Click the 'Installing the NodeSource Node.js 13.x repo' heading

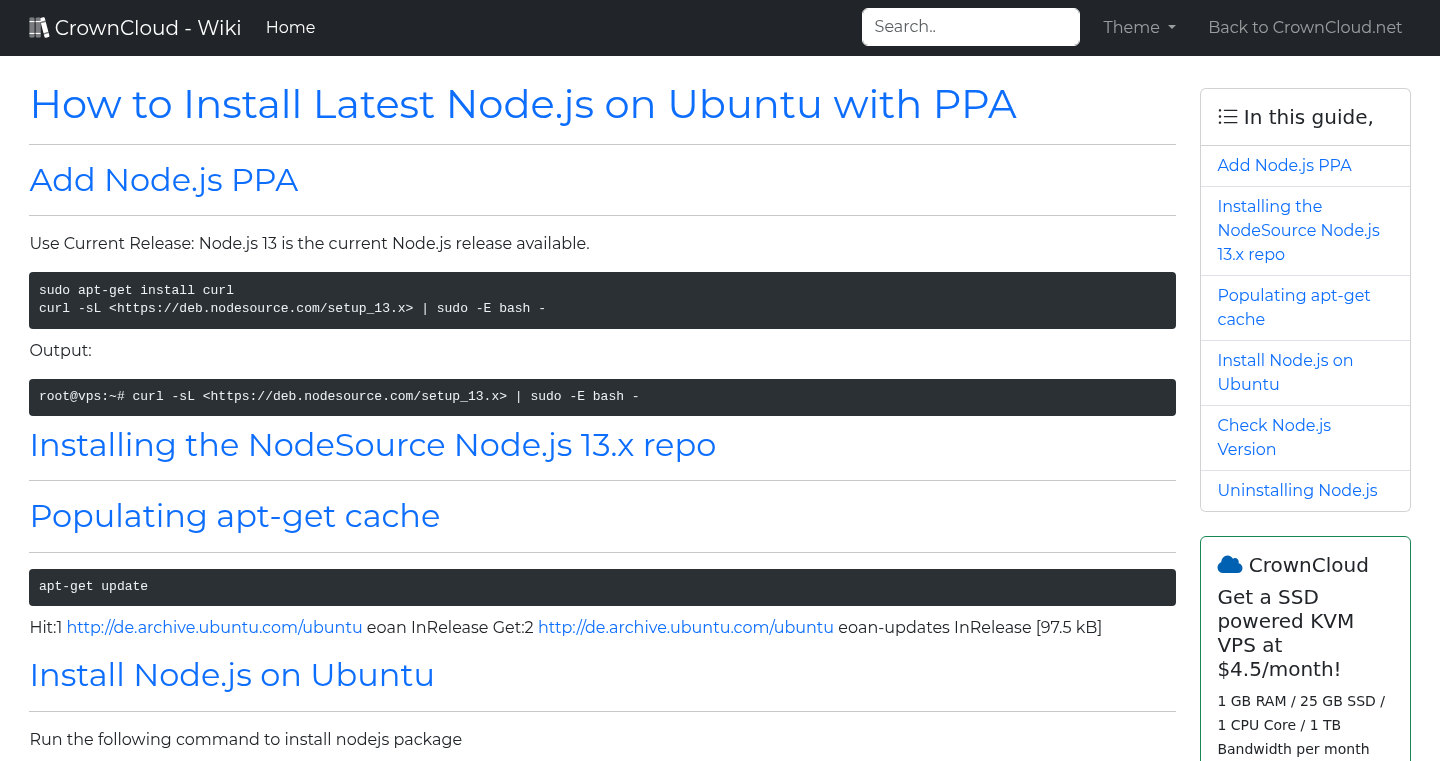(x=373, y=445)
